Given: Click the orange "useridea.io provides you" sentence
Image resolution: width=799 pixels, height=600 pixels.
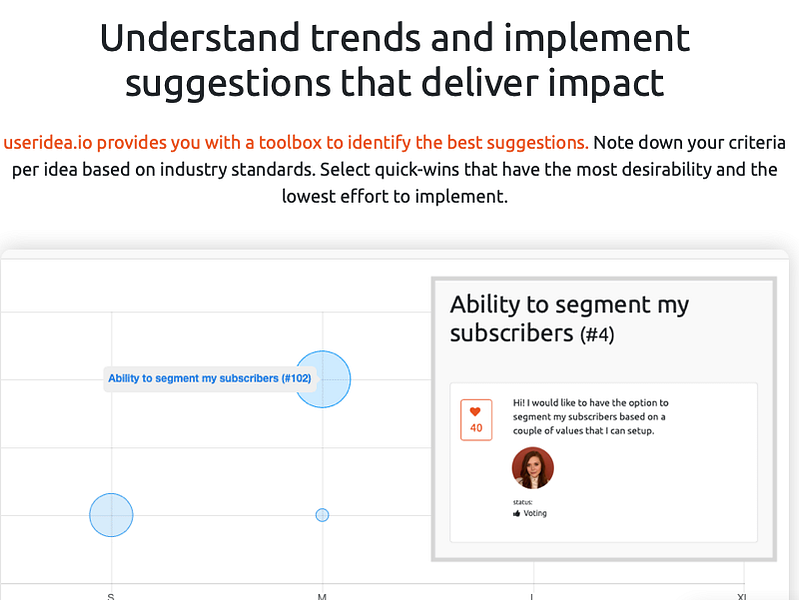Looking at the screenshot, I should coord(296,143).
